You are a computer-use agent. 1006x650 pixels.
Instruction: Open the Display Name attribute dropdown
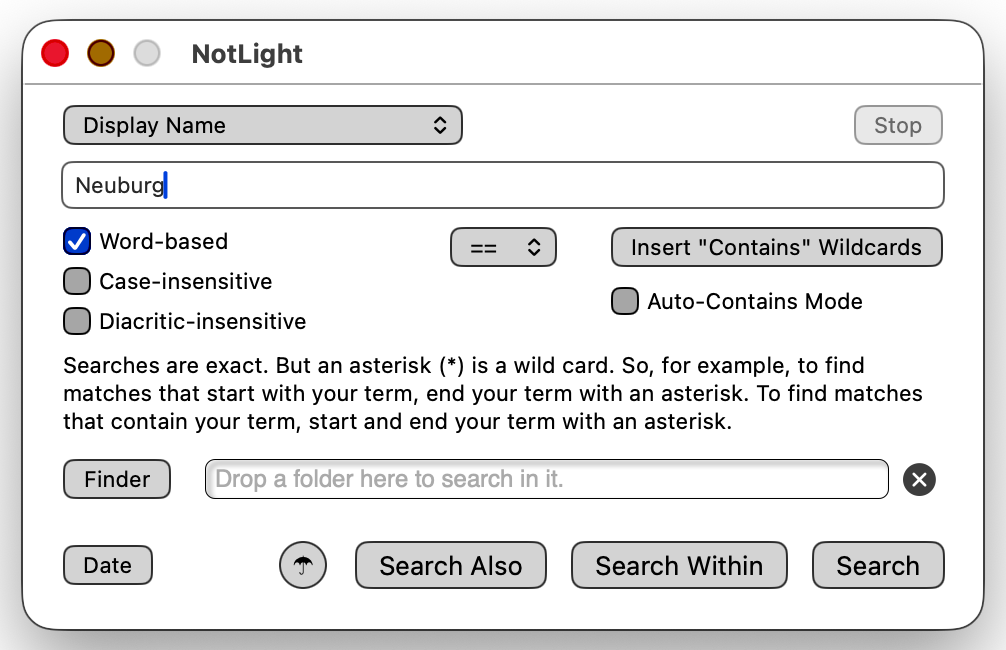pyautogui.click(x=262, y=126)
